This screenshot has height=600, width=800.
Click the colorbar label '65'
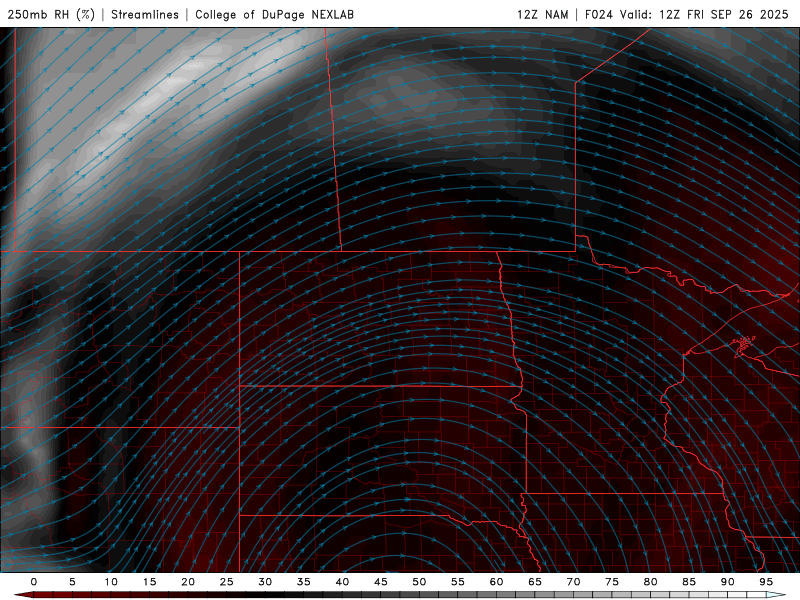point(535,582)
